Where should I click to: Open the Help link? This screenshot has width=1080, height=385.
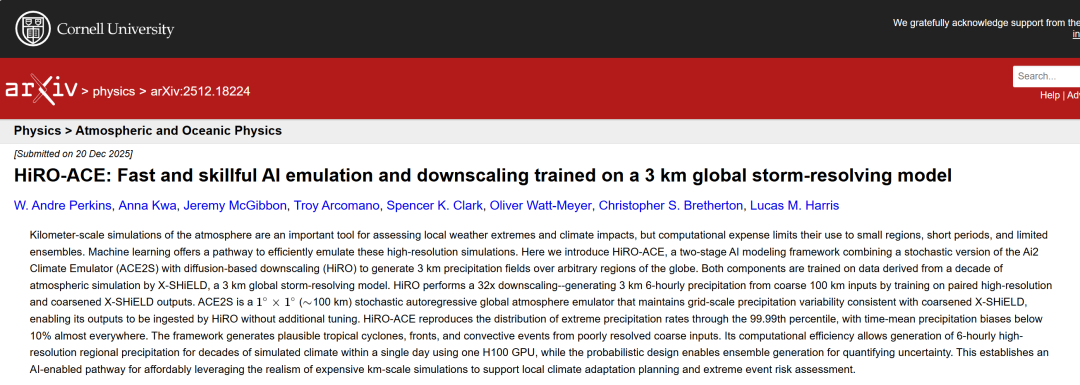coord(1049,95)
